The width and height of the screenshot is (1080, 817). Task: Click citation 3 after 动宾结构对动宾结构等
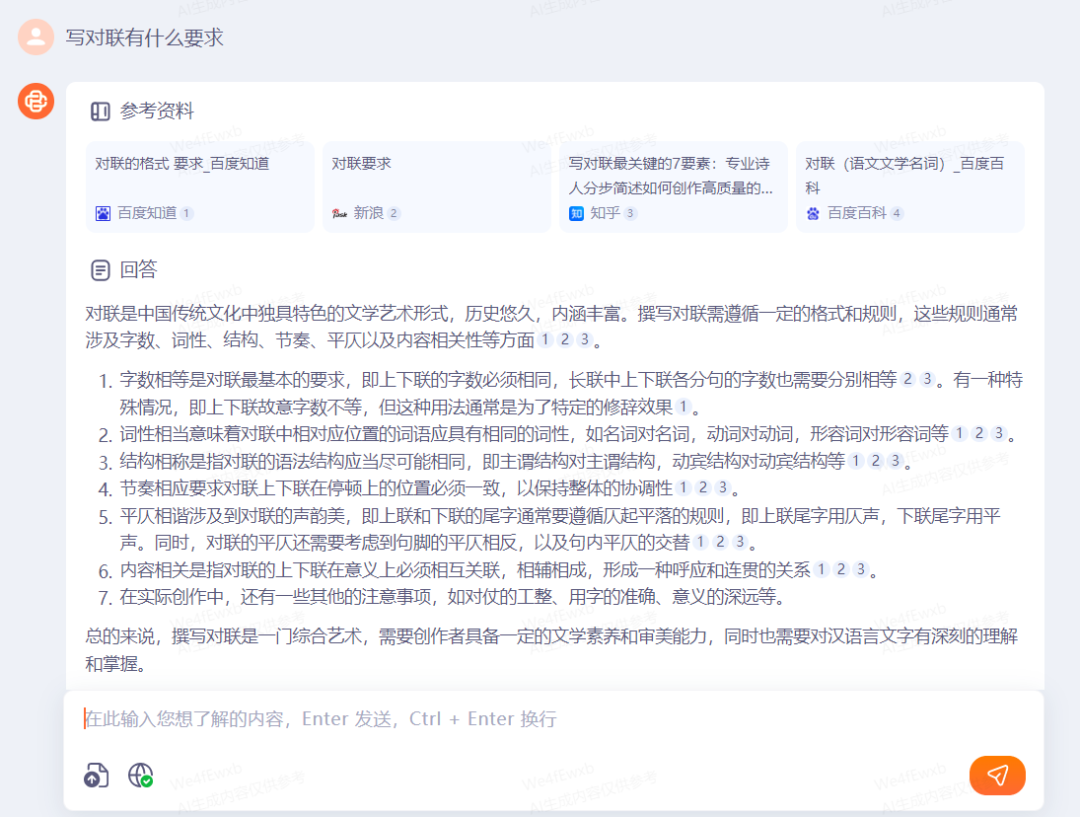[x=895, y=461]
